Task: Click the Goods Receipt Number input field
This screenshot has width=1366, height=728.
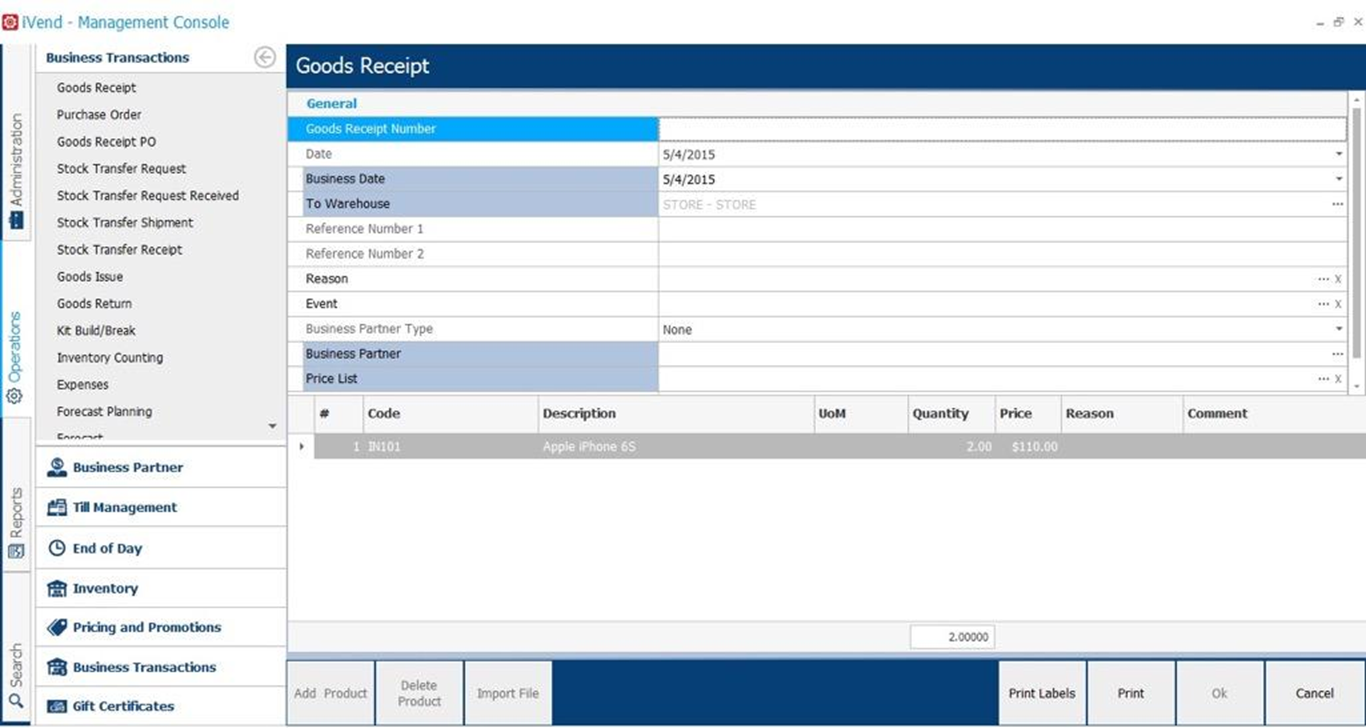Action: tap(1002, 129)
